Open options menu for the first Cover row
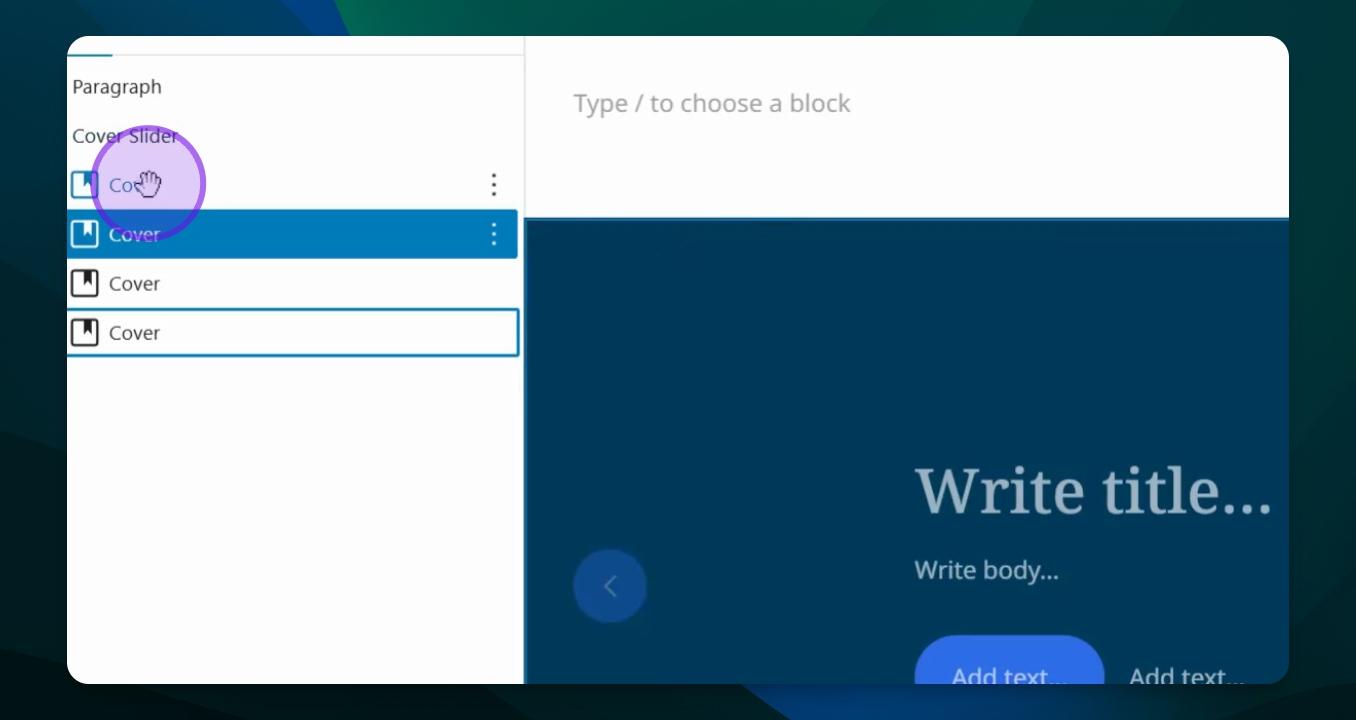Screen dimensions: 1356x720 click(x=493, y=185)
